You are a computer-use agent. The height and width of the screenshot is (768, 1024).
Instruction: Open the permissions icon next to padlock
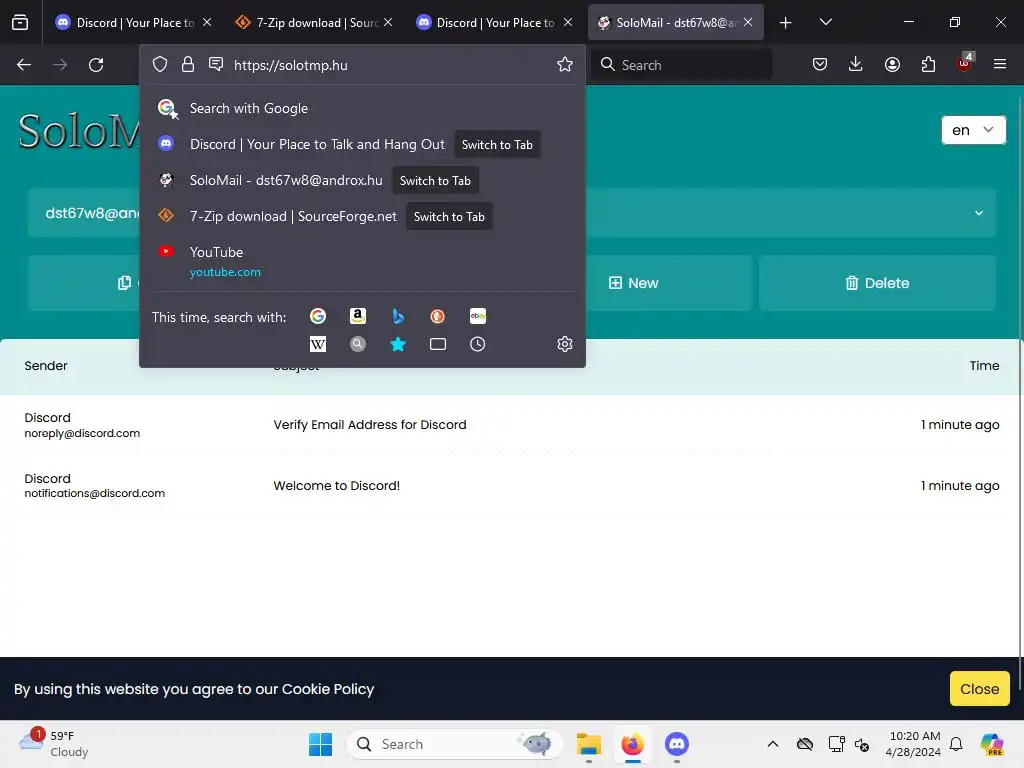(216, 64)
